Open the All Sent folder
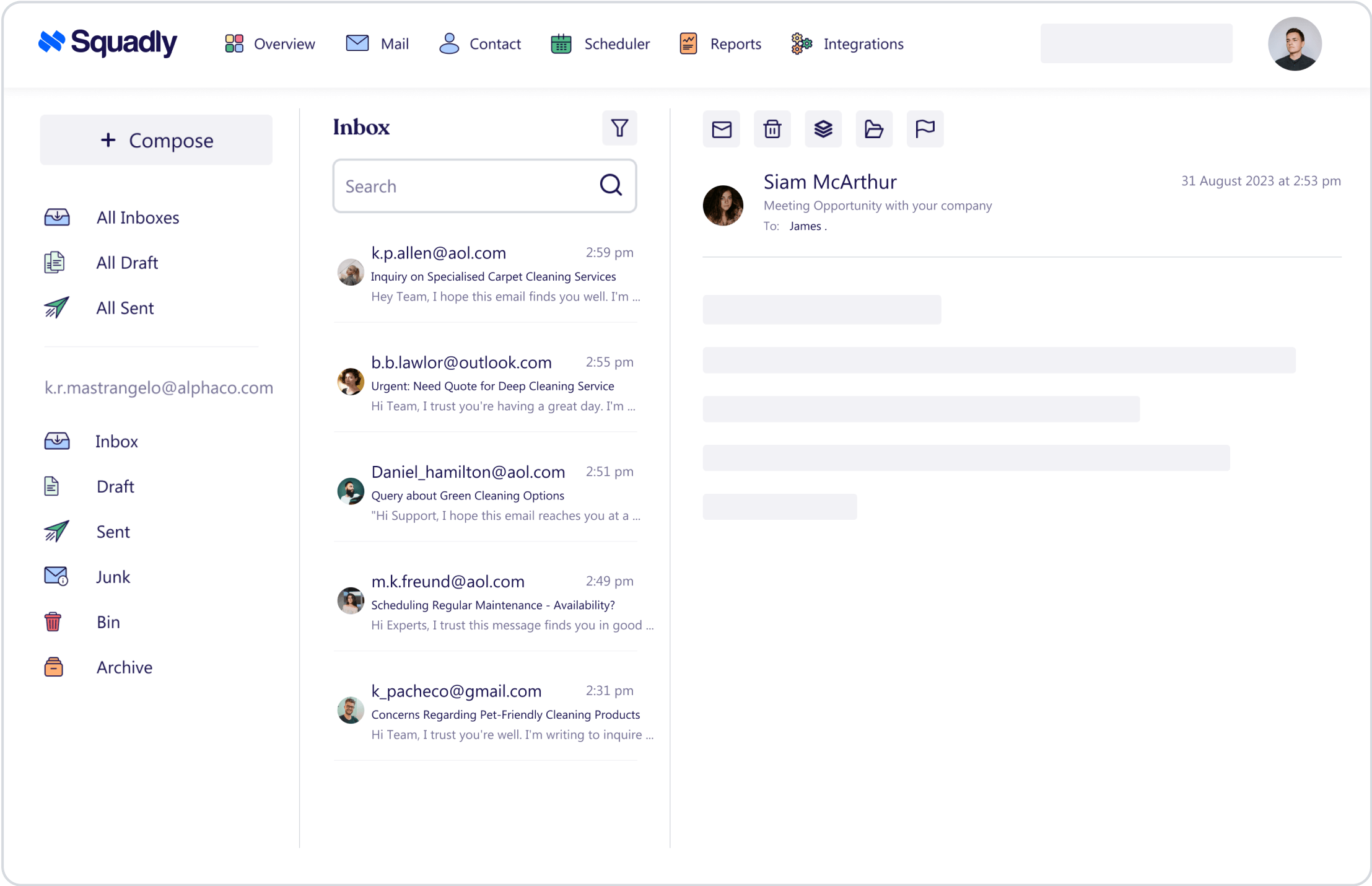The width and height of the screenshot is (1372, 886). 99,308
